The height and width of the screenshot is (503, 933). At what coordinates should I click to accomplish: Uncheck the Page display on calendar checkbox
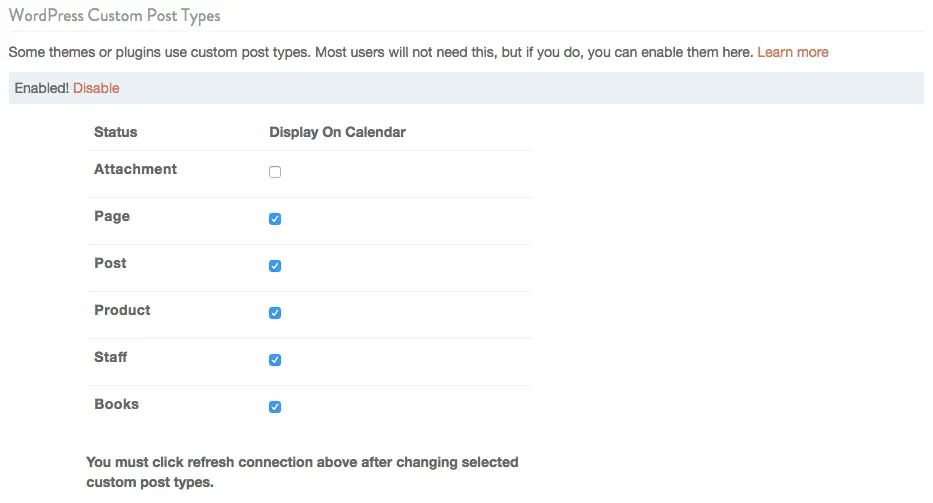(275, 219)
